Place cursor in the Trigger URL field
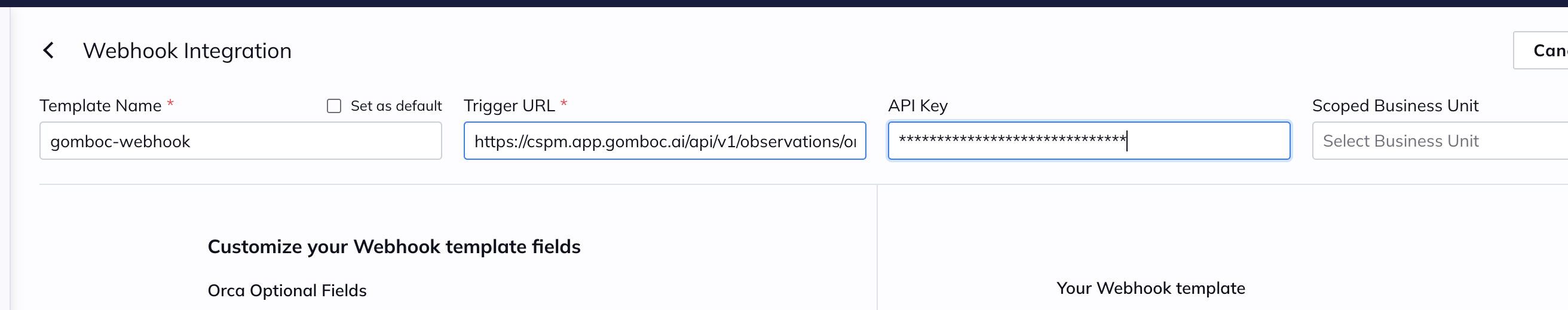Viewport: 1568px width, 310px height. point(664,141)
